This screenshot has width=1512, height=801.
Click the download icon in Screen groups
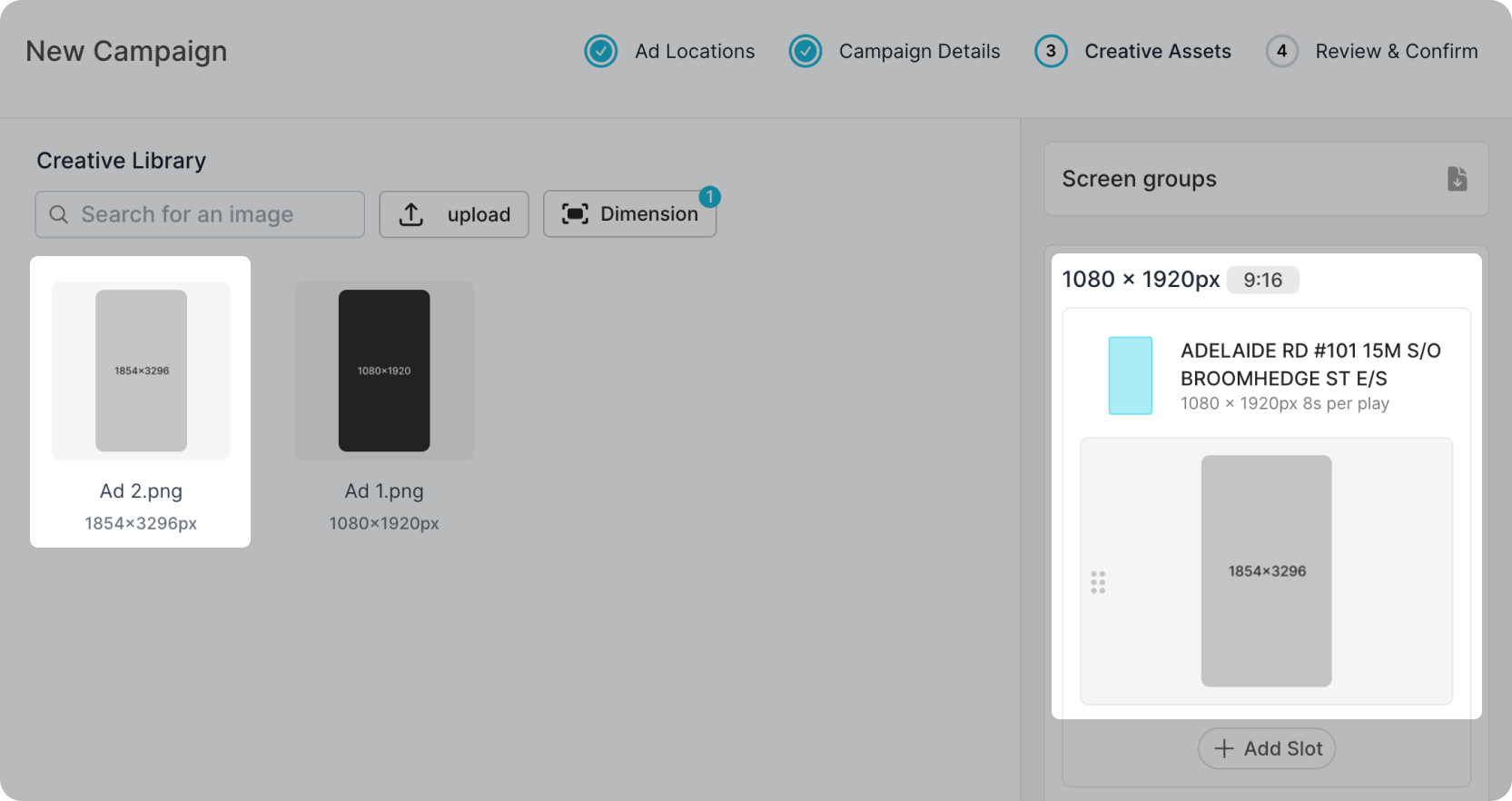click(x=1457, y=179)
